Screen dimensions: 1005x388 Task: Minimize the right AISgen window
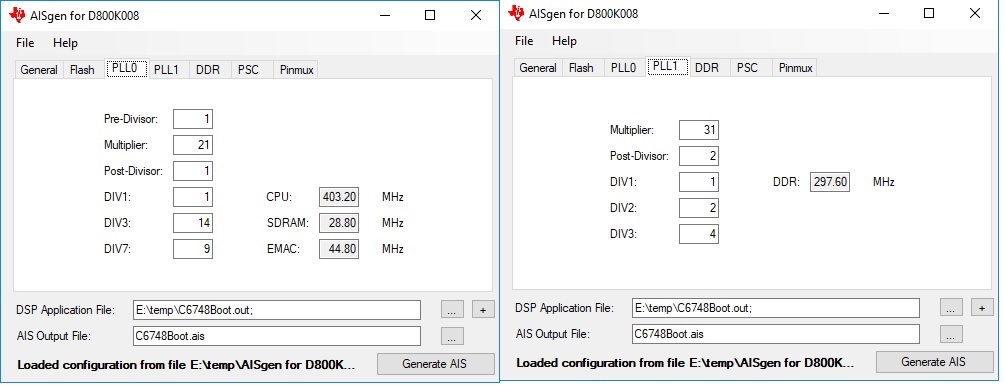point(884,13)
